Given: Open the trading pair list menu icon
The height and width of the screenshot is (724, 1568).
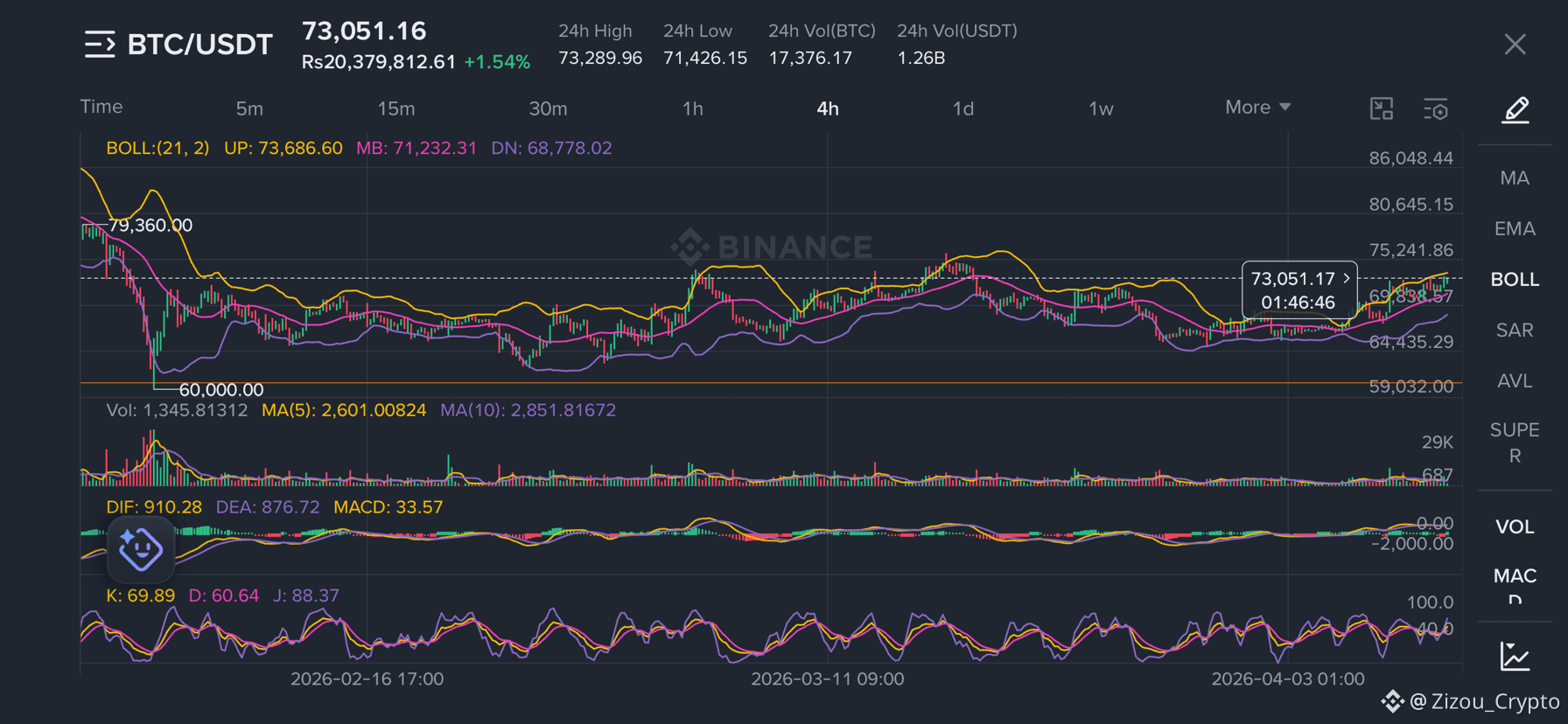Looking at the screenshot, I should [x=100, y=45].
